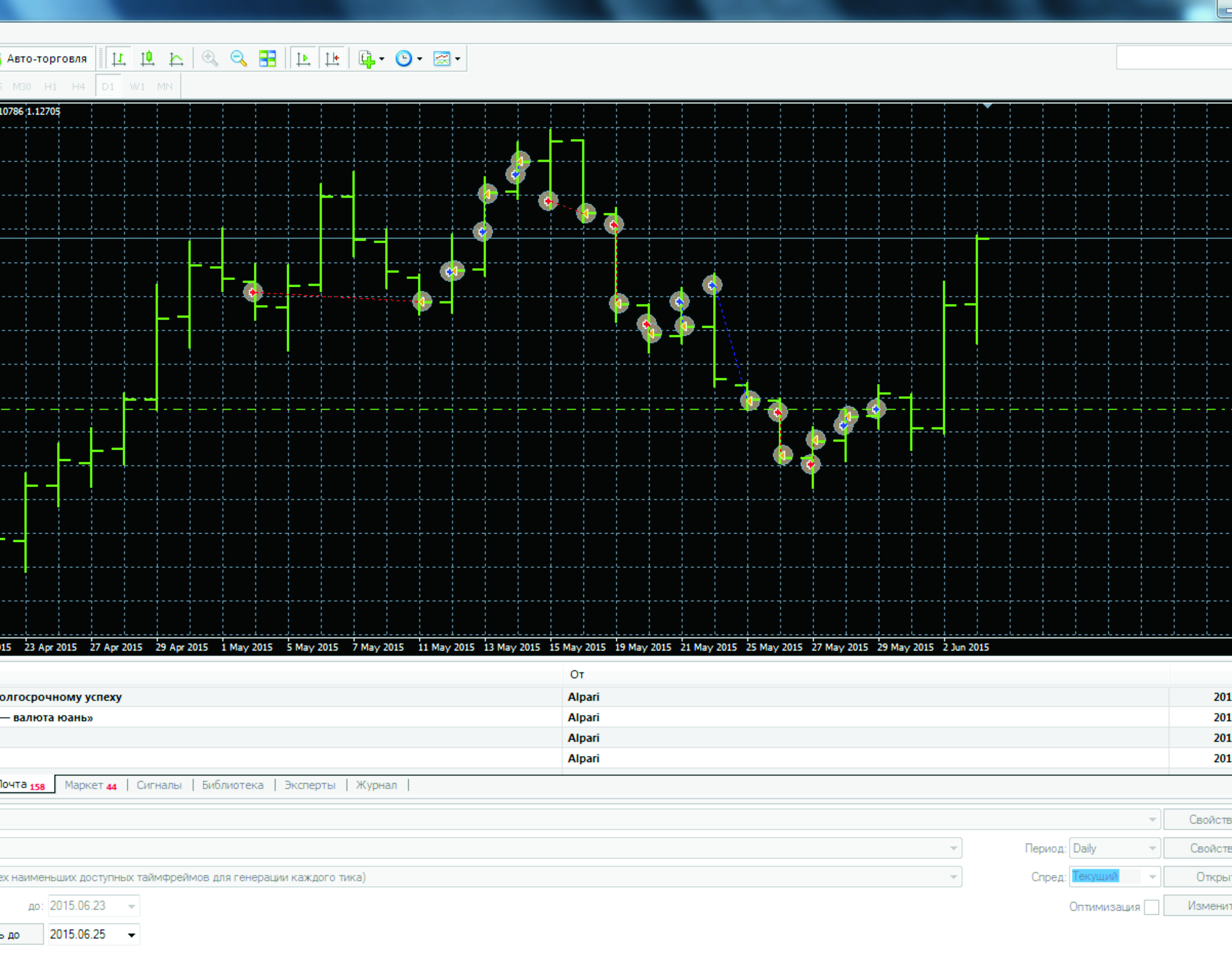Switch chart to line chart mode

pyautogui.click(x=176, y=59)
